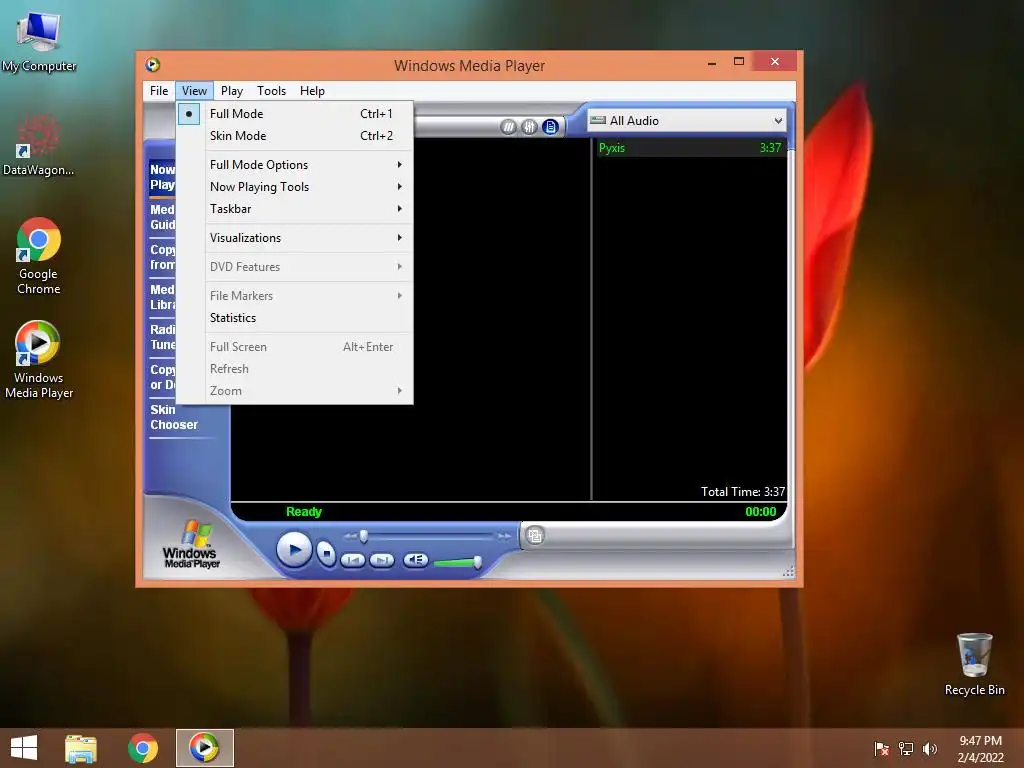Expand the Zoom submenu
1024x768 pixels.
click(x=295, y=391)
